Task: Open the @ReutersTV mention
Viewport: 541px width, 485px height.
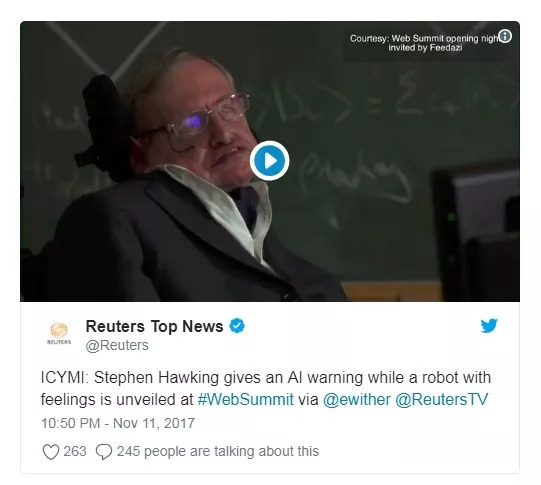Action: click(442, 399)
